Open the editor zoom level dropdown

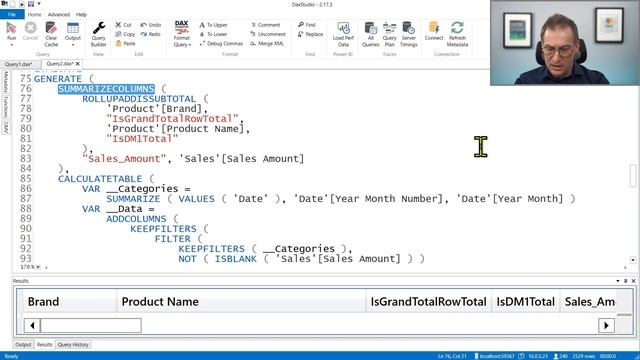(38, 267)
